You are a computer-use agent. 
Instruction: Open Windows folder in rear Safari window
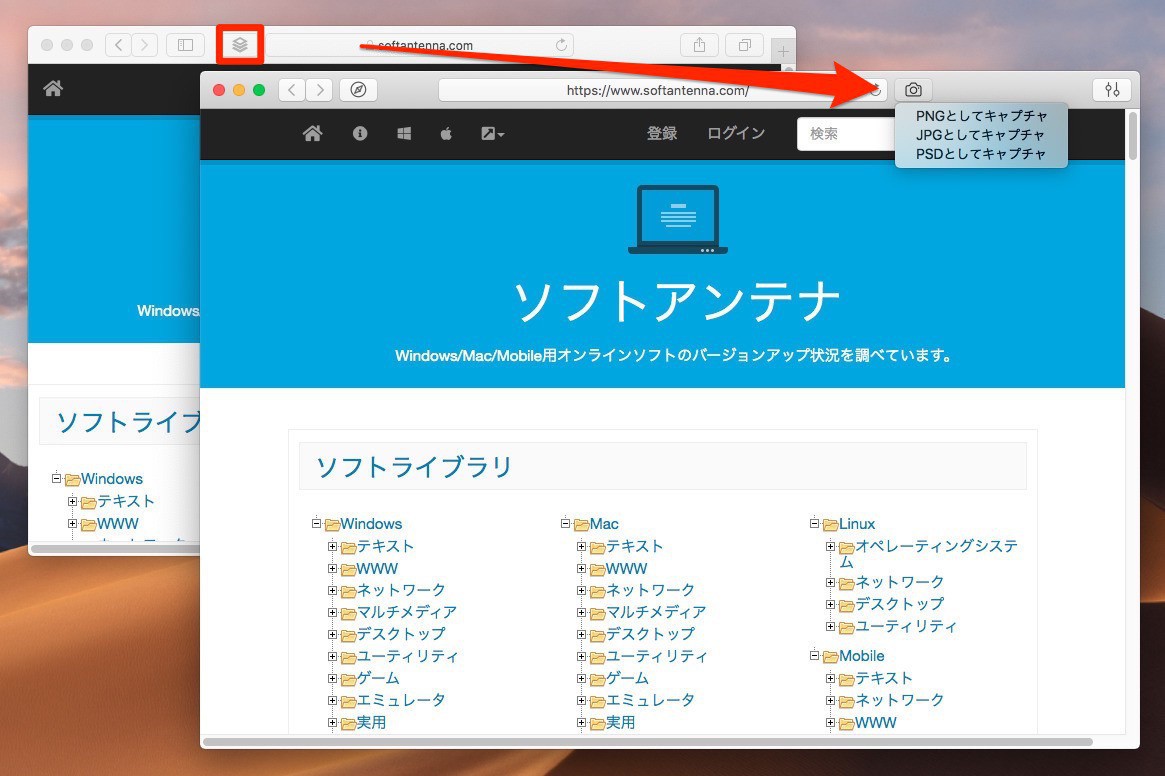tap(111, 479)
